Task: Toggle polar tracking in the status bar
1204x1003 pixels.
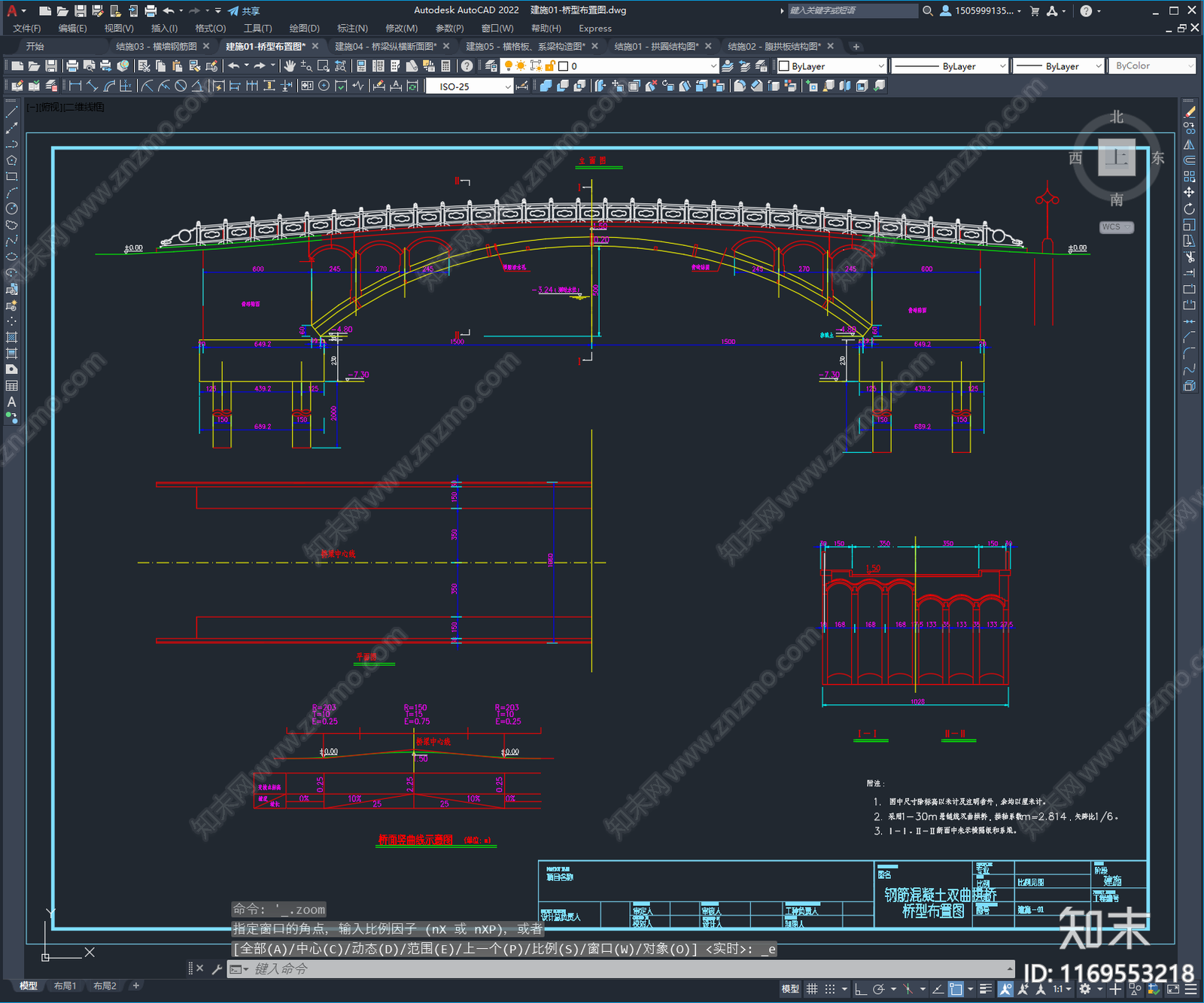Action: [x=878, y=989]
